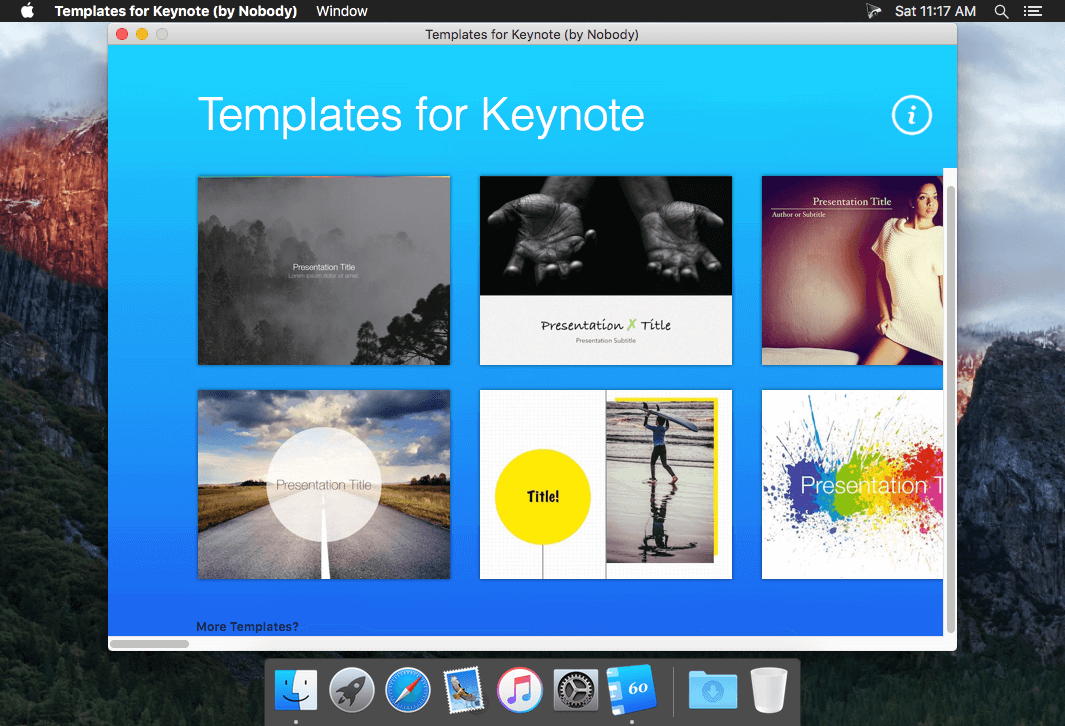Screen dimensions: 1065x726
Task: Follow the More Templates? link
Action: click(x=247, y=627)
